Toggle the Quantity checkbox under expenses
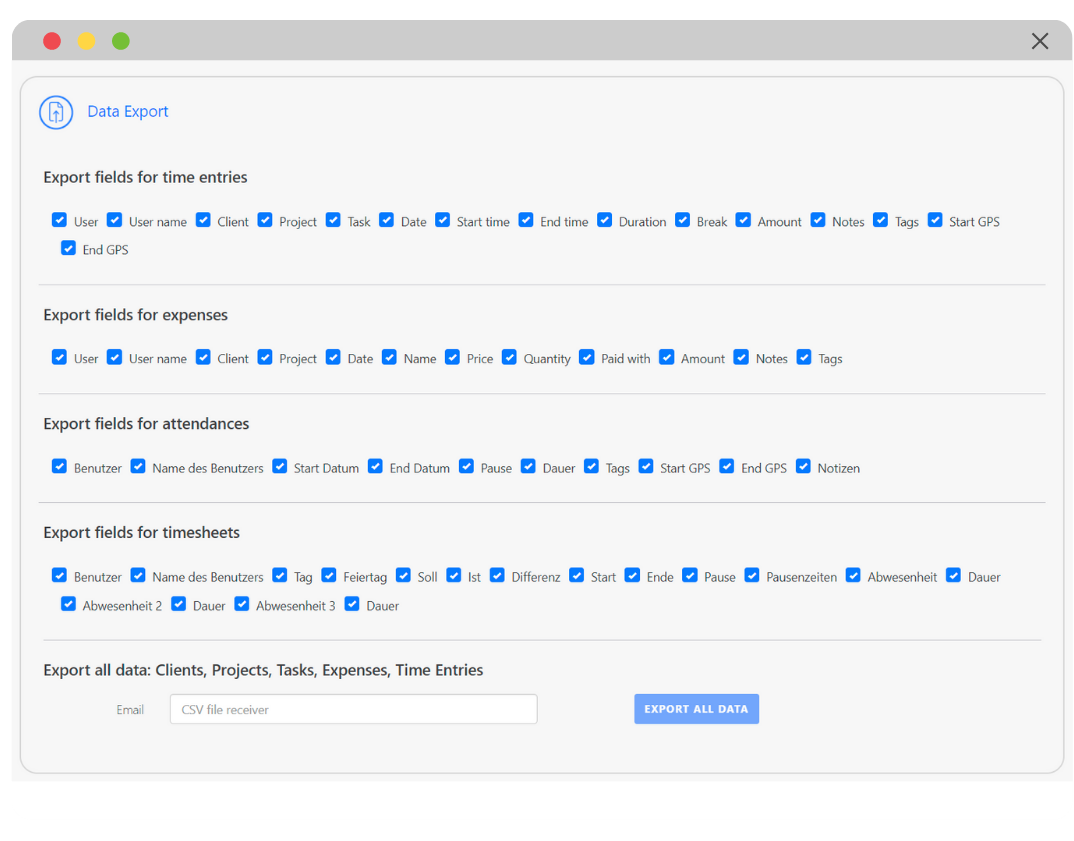 pyautogui.click(x=510, y=357)
